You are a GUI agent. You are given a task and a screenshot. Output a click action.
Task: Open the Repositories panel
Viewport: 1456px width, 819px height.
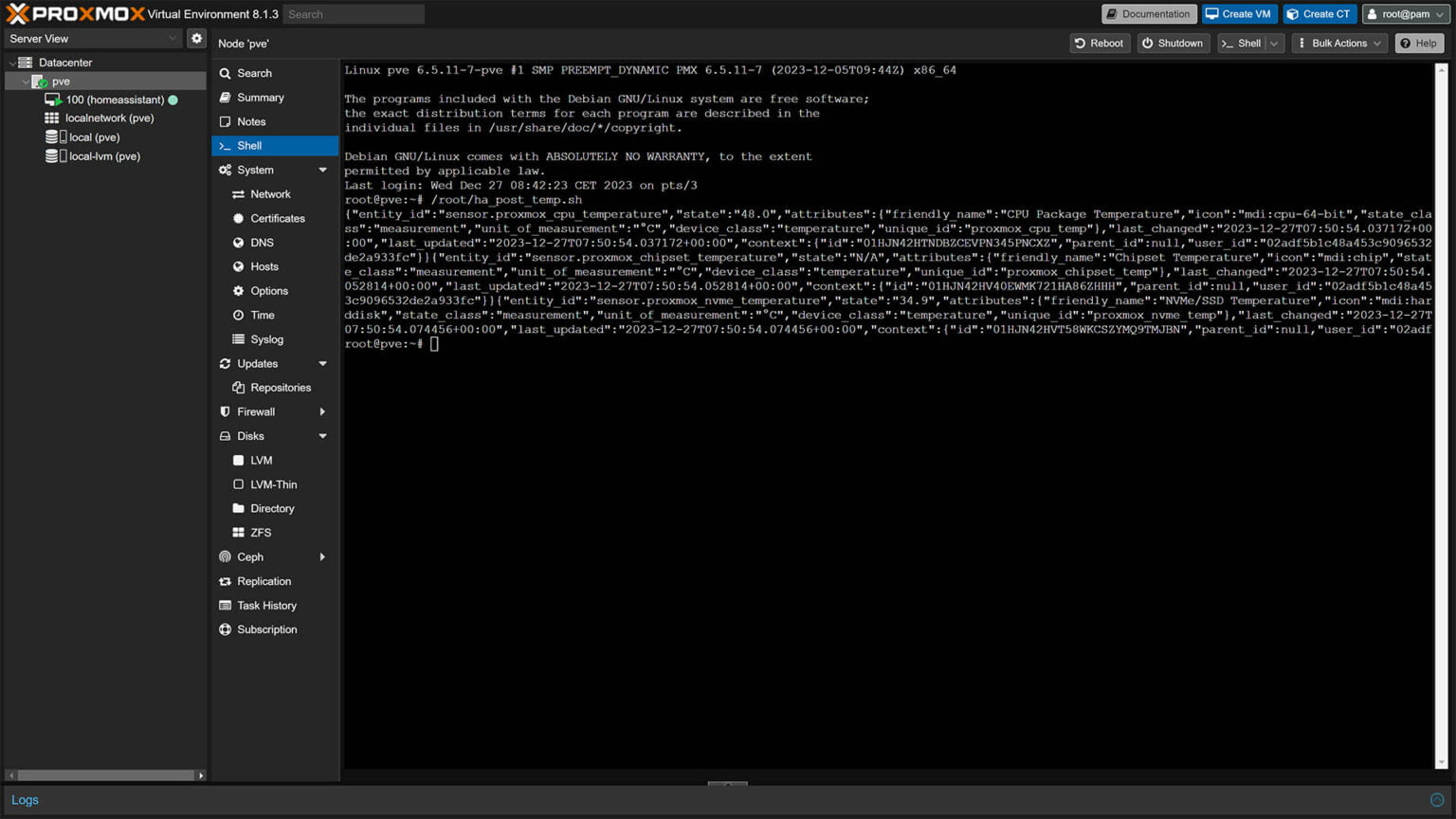coord(281,387)
